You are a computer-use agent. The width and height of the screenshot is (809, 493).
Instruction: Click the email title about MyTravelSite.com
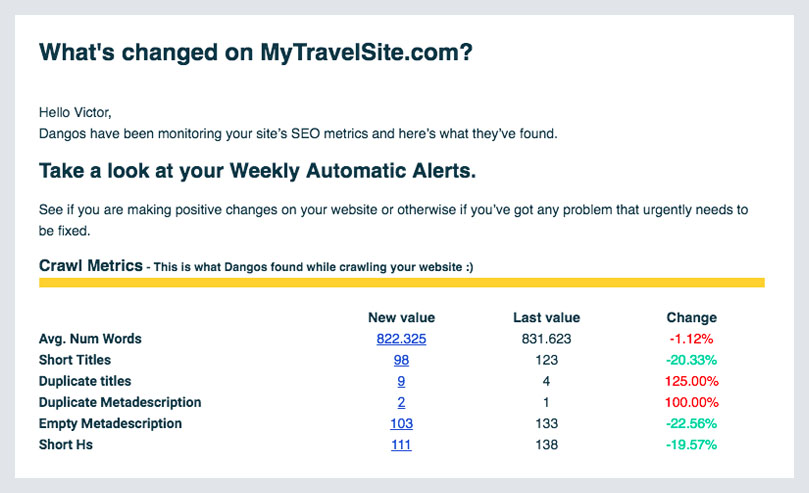256,52
